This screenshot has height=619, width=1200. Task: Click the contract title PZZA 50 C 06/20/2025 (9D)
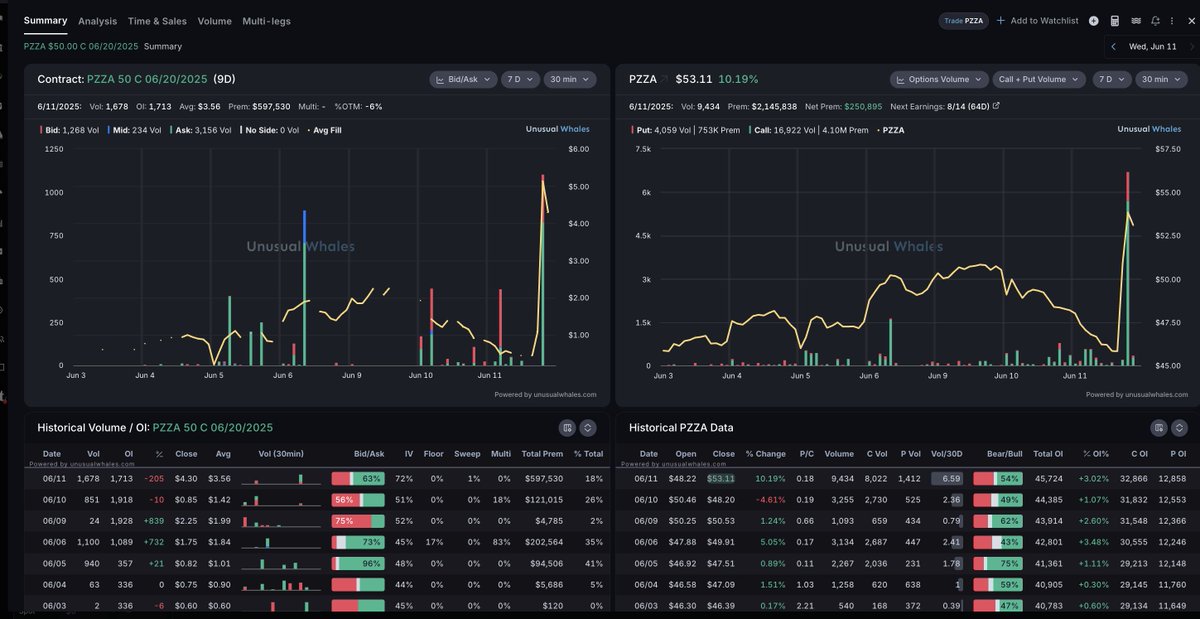[136, 79]
